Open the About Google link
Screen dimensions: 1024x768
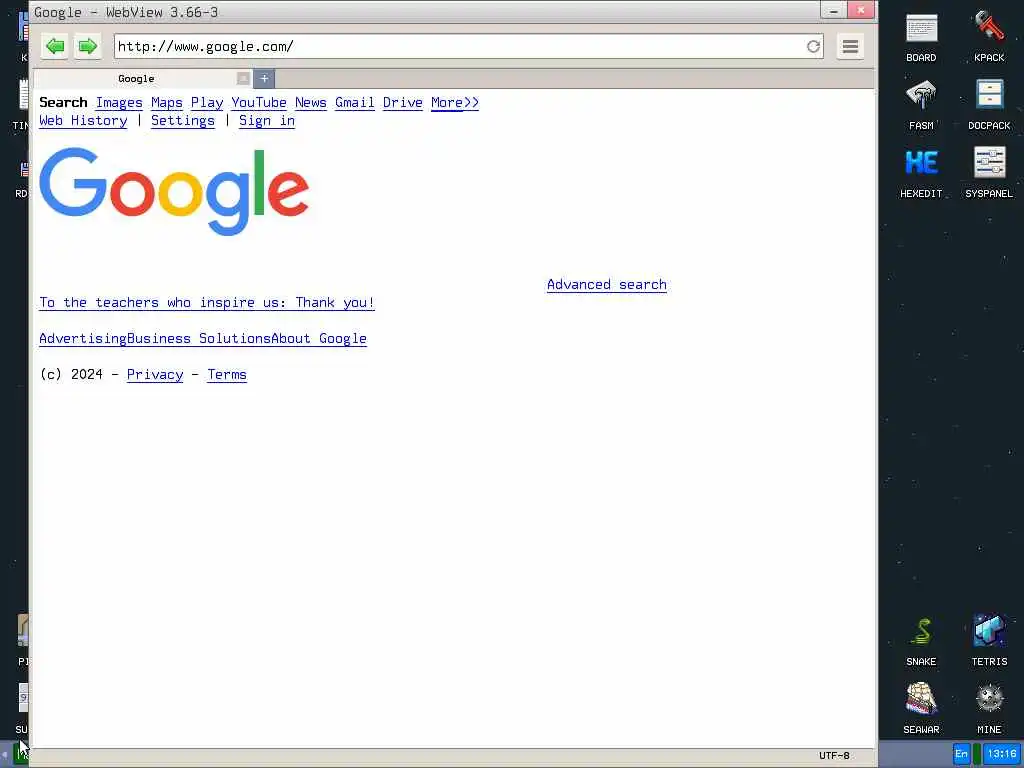tap(319, 339)
